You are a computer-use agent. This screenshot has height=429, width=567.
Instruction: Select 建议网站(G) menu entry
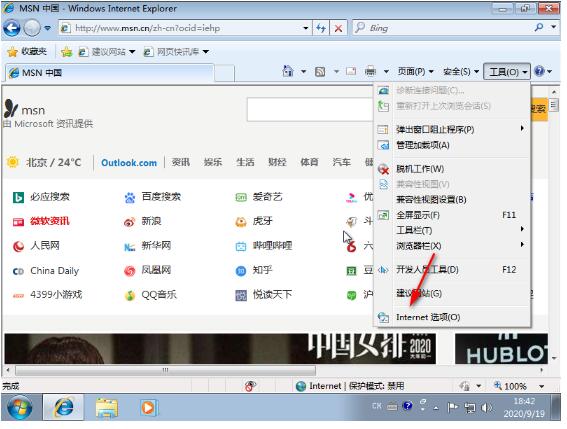click(452, 293)
